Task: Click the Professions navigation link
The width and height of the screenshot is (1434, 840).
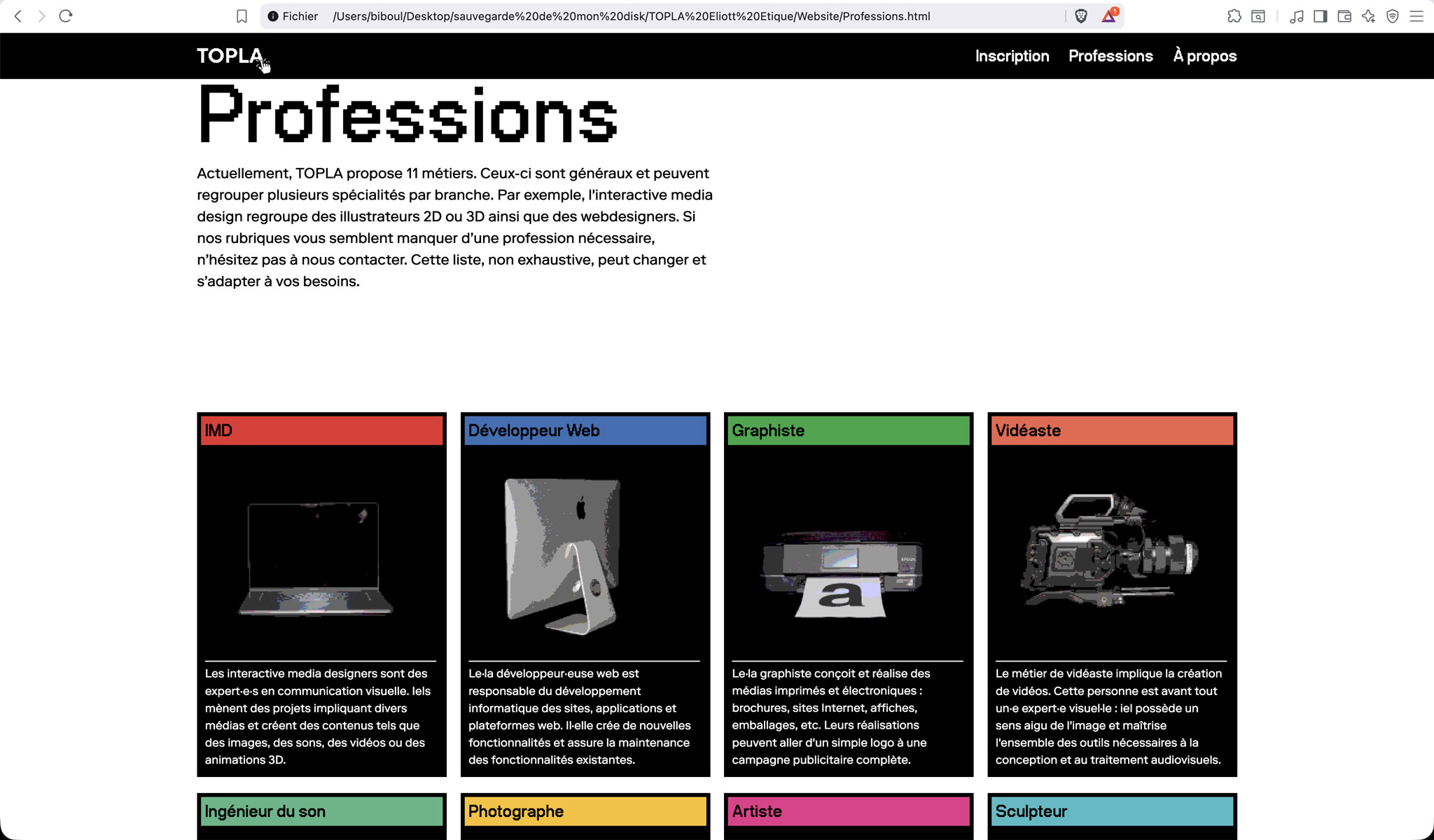Action: (1111, 56)
